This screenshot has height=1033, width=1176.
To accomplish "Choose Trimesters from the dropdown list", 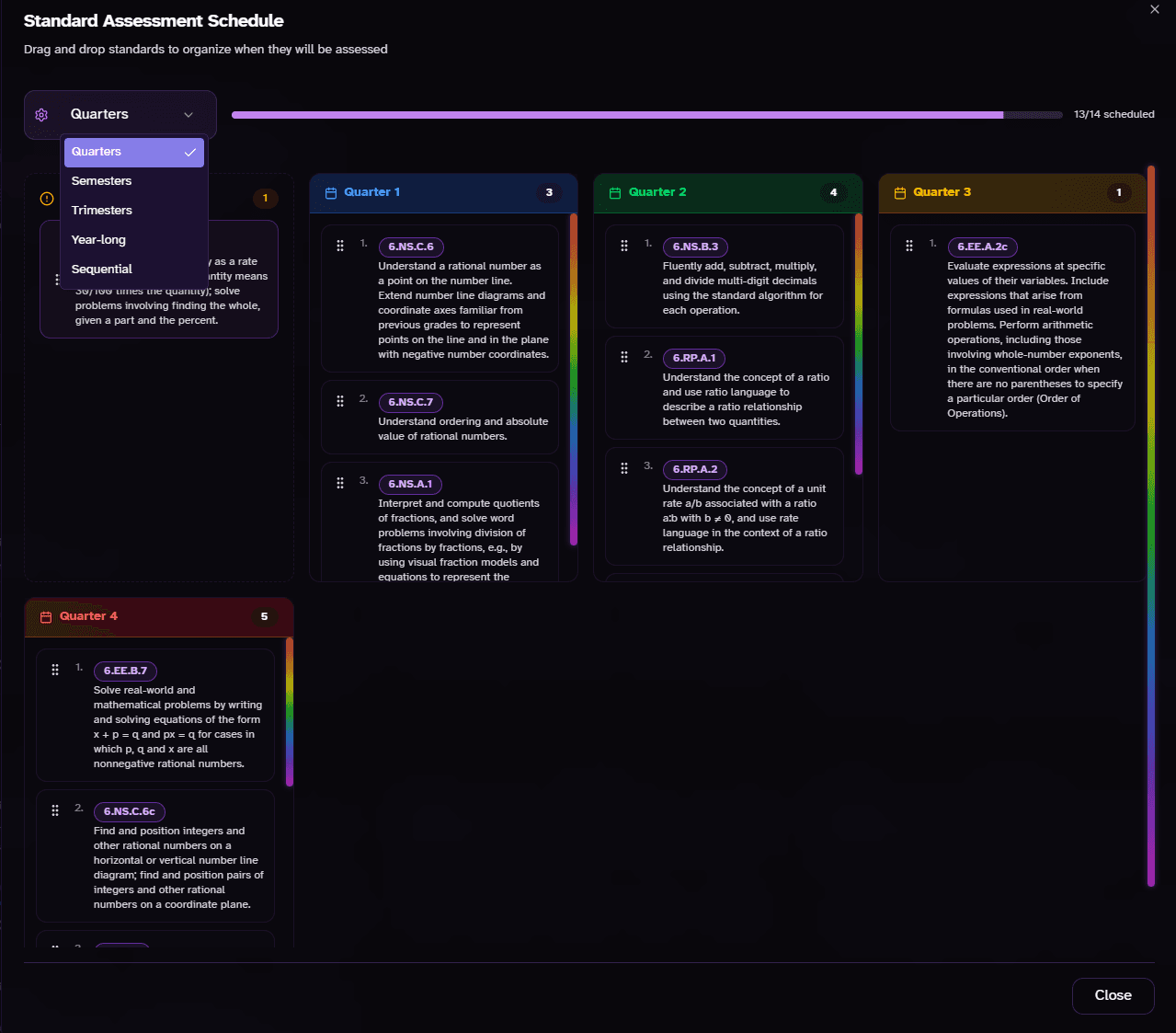I will click(x=134, y=211).
